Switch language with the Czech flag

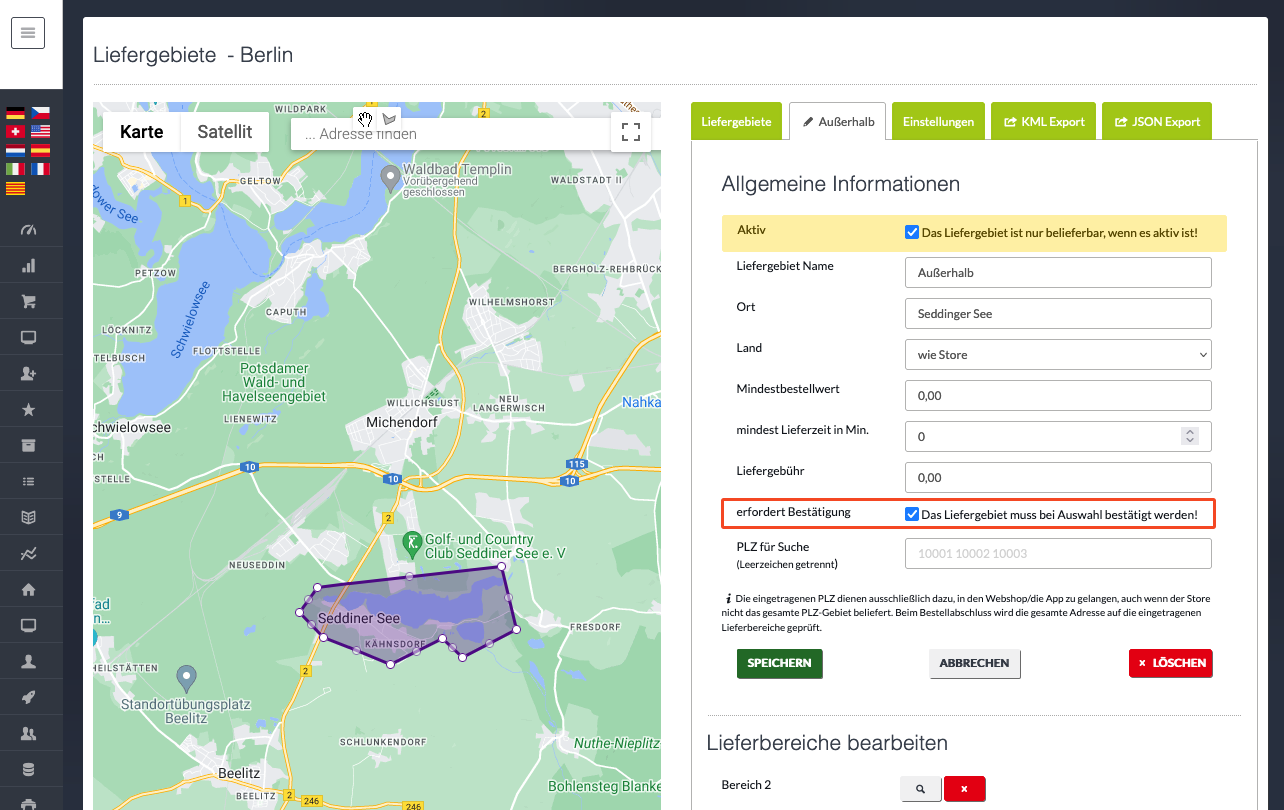40,113
